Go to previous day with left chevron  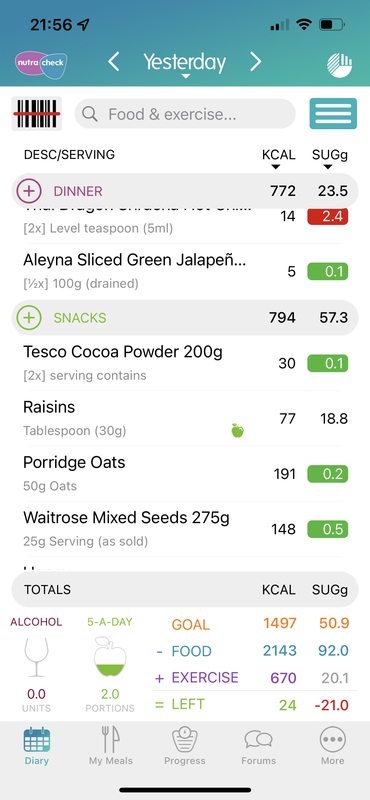pos(114,62)
